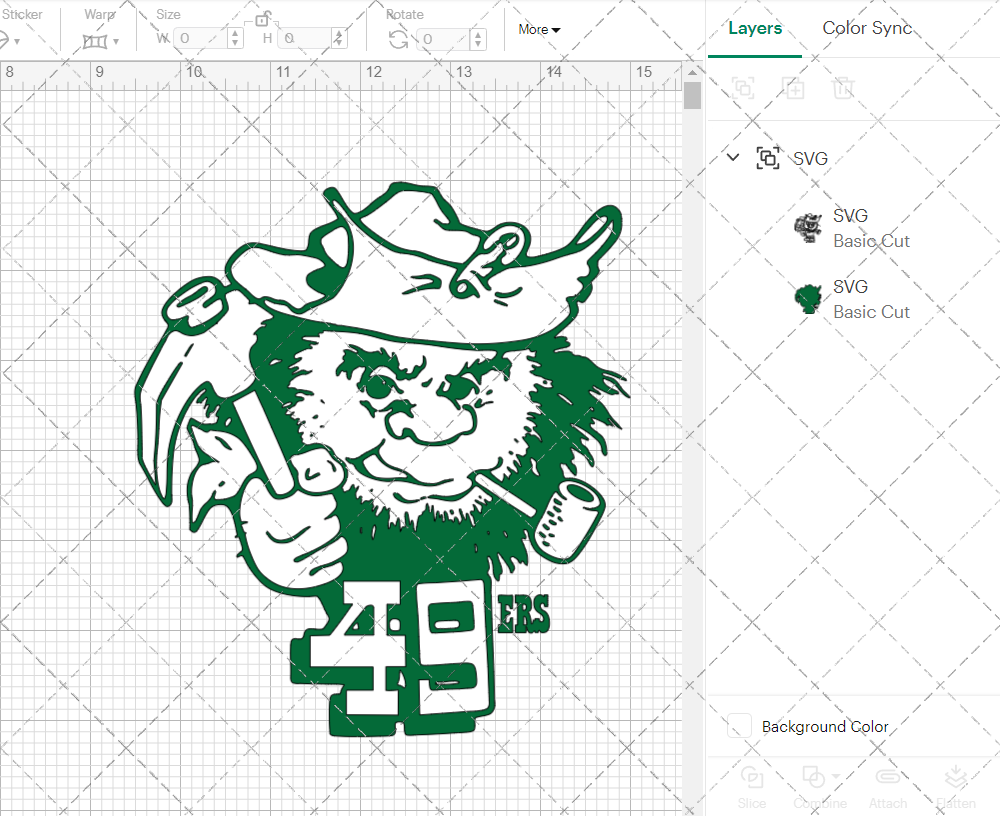The image size is (1000, 816).
Task: Switch to the Color Sync tab
Action: (x=867, y=28)
